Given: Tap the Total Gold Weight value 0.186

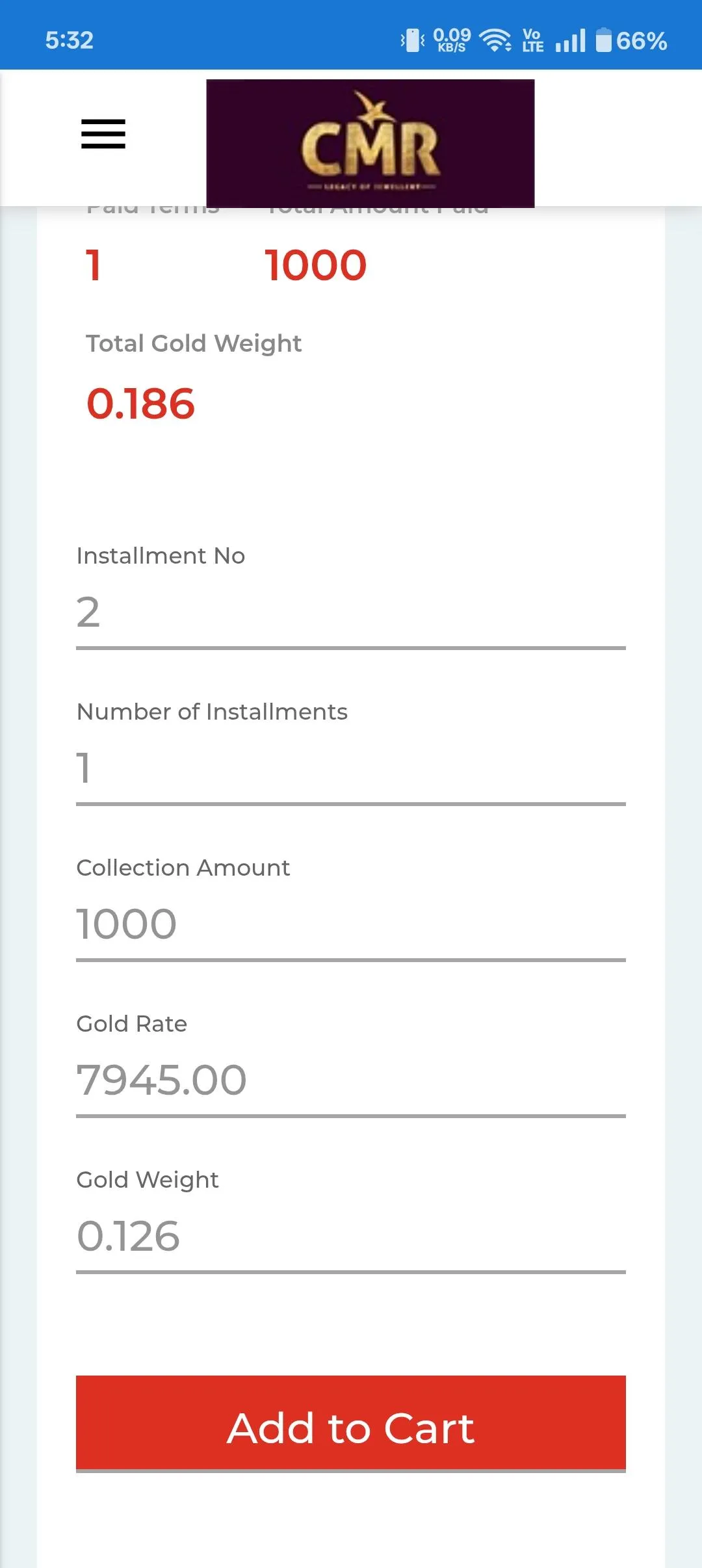Looking at the screenshot, I should coord(140,404).
